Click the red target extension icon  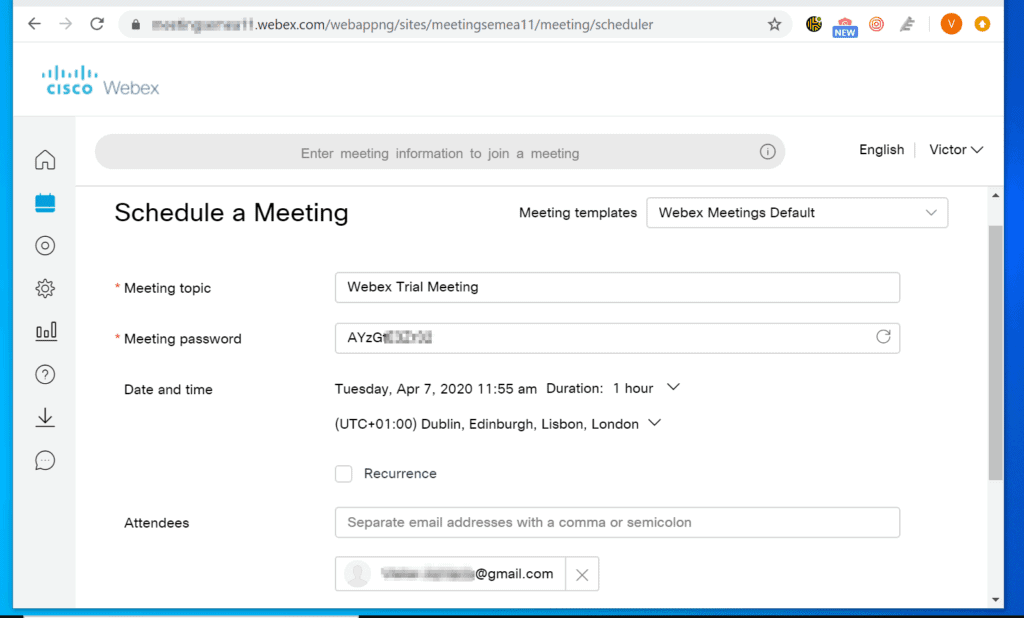(x=876, y=25)
